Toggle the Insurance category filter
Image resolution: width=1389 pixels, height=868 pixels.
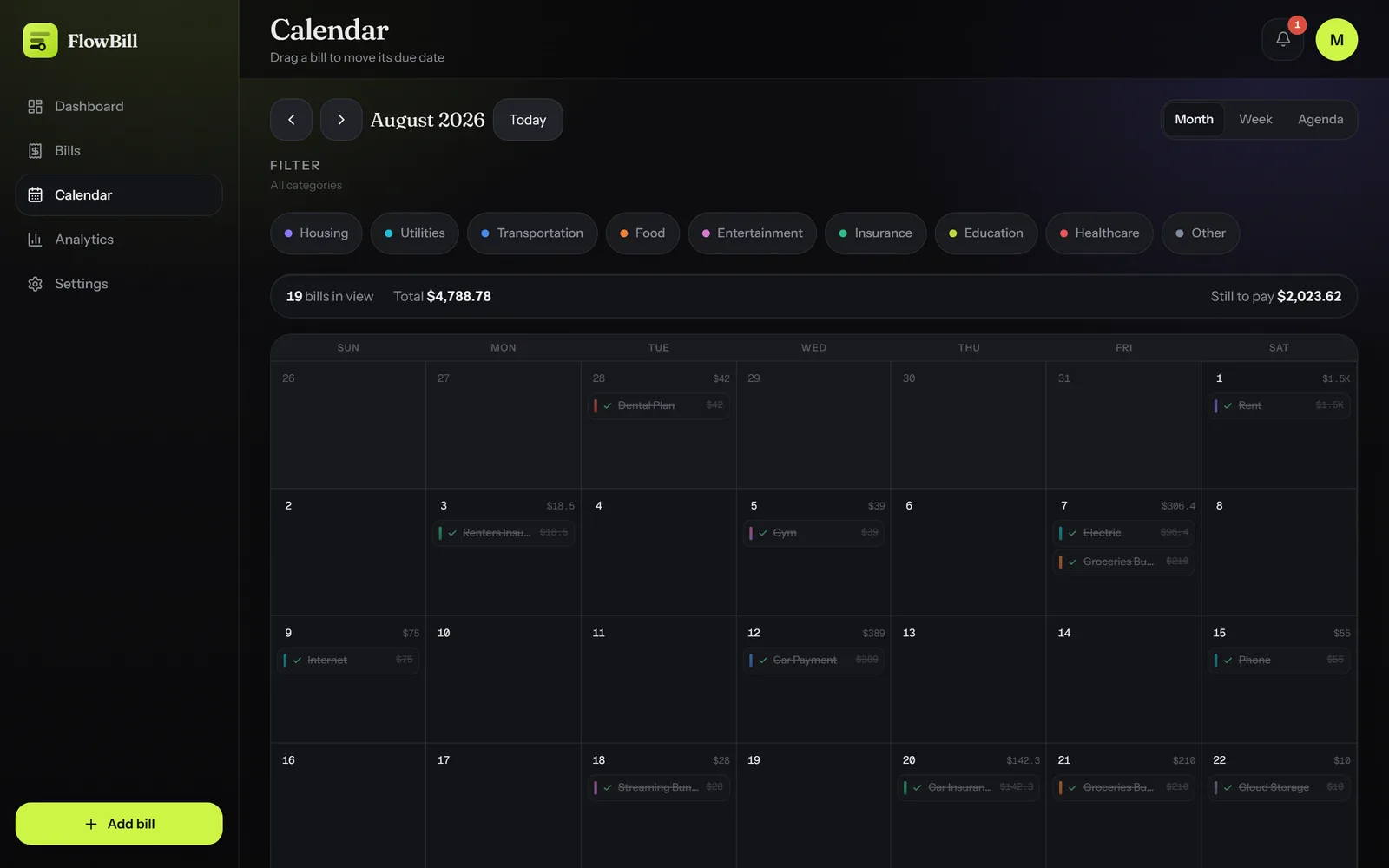tap(875, 233)
